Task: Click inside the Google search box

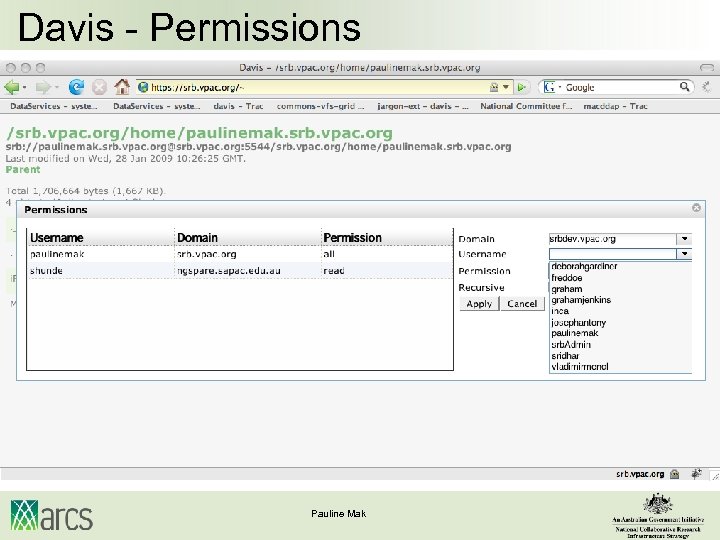Action: (x=622, y=87)
